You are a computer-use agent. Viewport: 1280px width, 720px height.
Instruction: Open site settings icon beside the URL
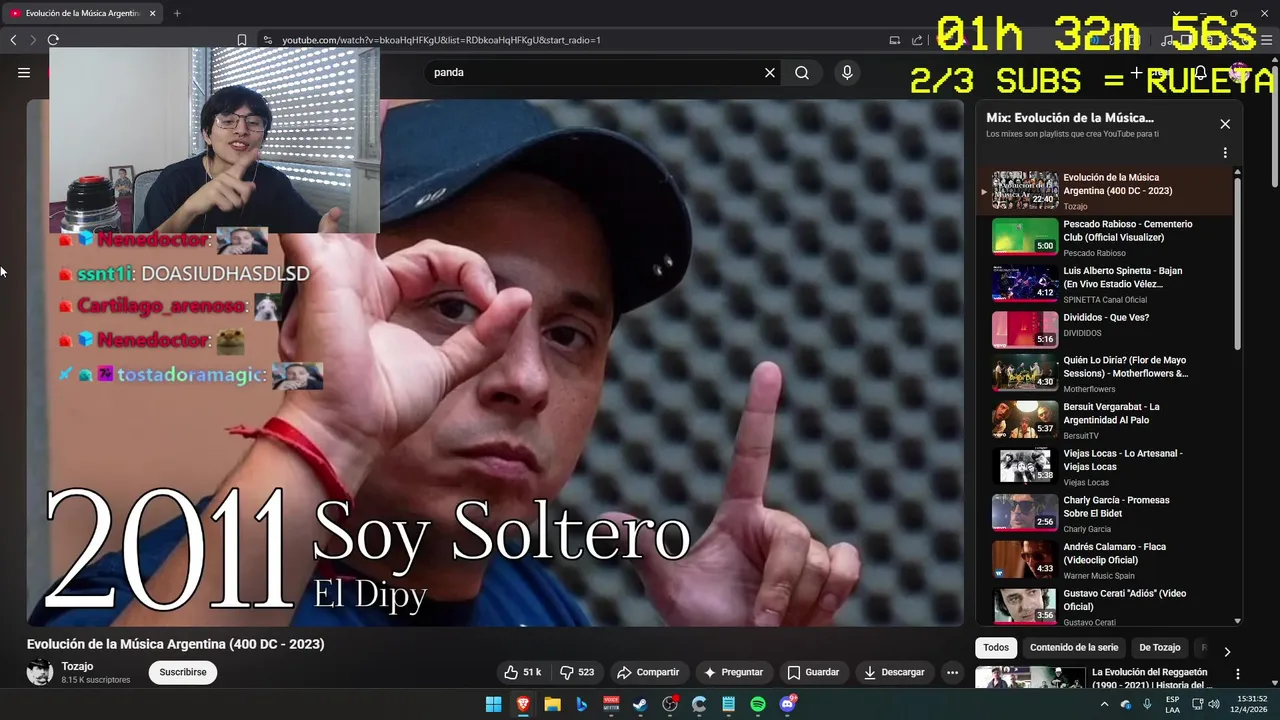(267, 40)
